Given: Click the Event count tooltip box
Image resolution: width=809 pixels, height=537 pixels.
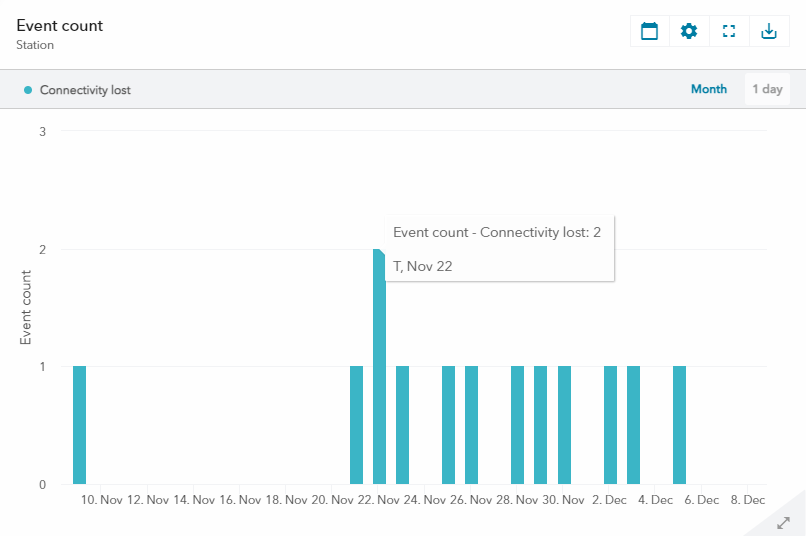Looking at the screenshot, I should (x=499, y=248).
